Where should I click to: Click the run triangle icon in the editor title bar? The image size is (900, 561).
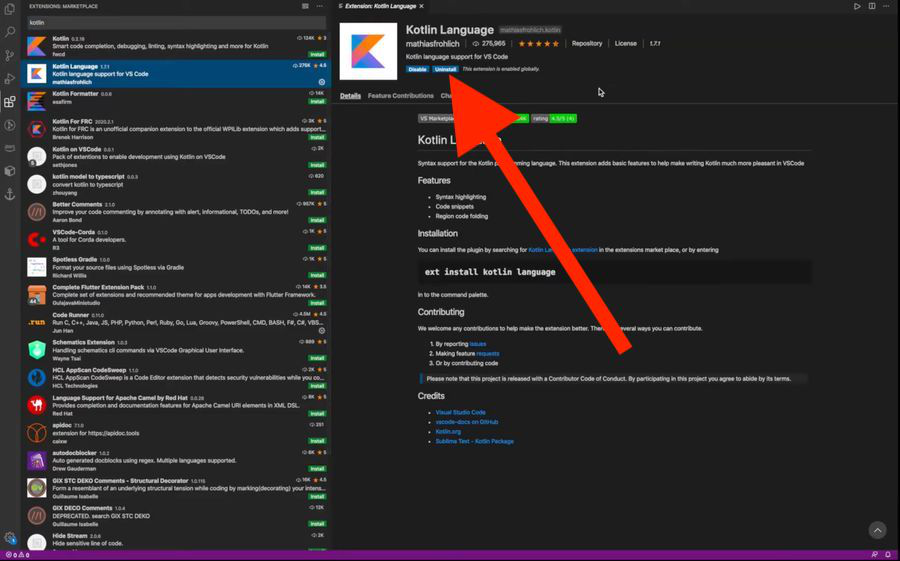click(857, 6)
